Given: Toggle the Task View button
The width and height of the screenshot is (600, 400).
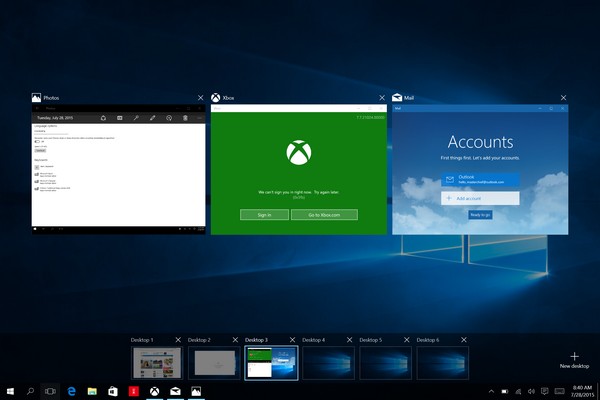Looking at the screenshot, I should click(50, 391).
